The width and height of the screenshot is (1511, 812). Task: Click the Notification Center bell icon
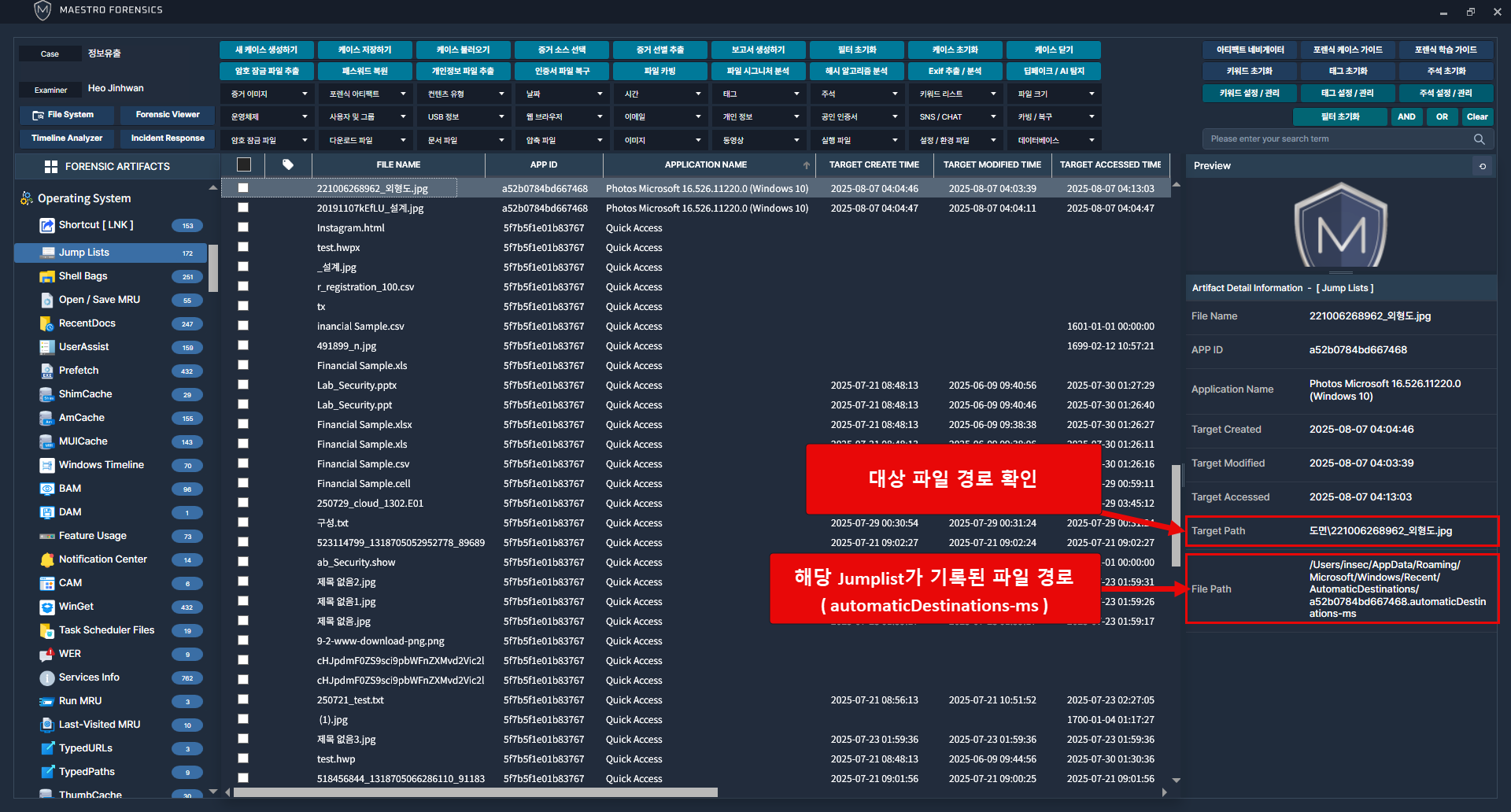coord(46,559)
